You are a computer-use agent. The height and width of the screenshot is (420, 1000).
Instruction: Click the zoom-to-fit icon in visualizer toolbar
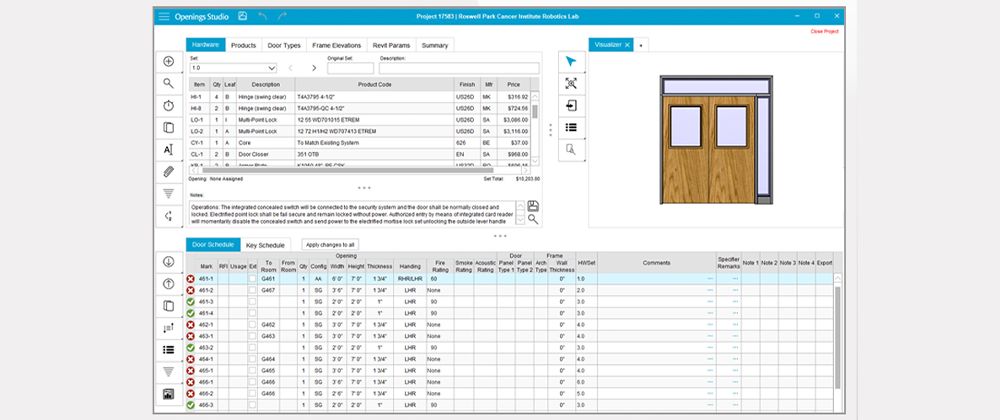[x=570, y=84]
